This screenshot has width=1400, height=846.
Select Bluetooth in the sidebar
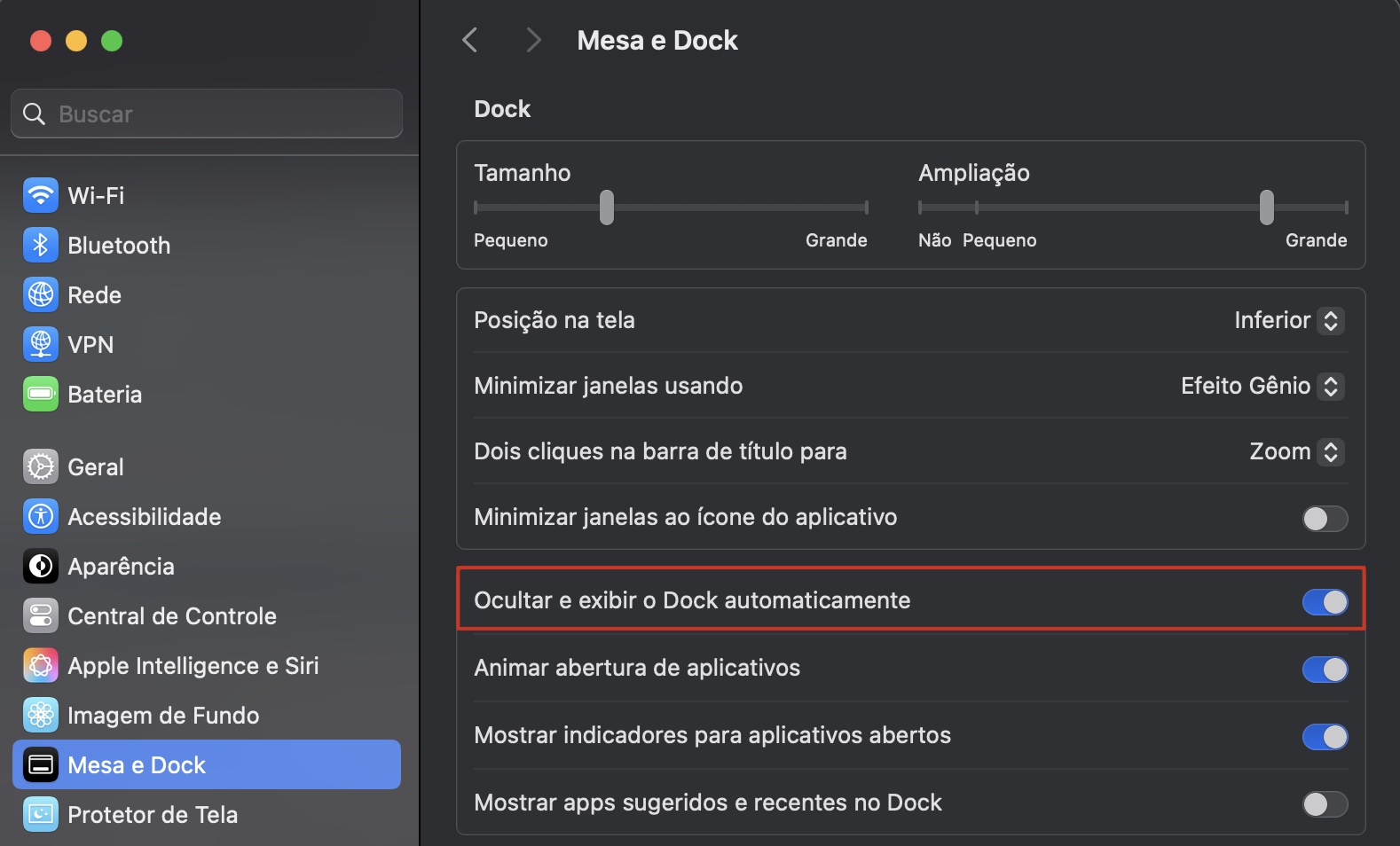click(x=207, y=245)
